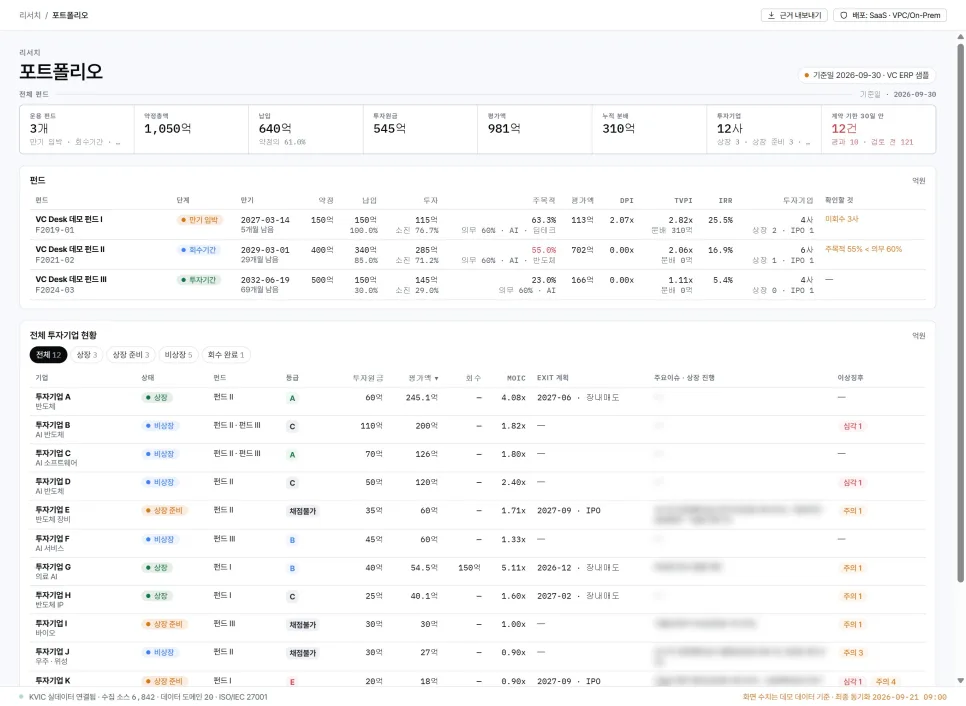966x706 pixels.
Task: Select company 투자기업 F
Action: [x=477, y=543]
